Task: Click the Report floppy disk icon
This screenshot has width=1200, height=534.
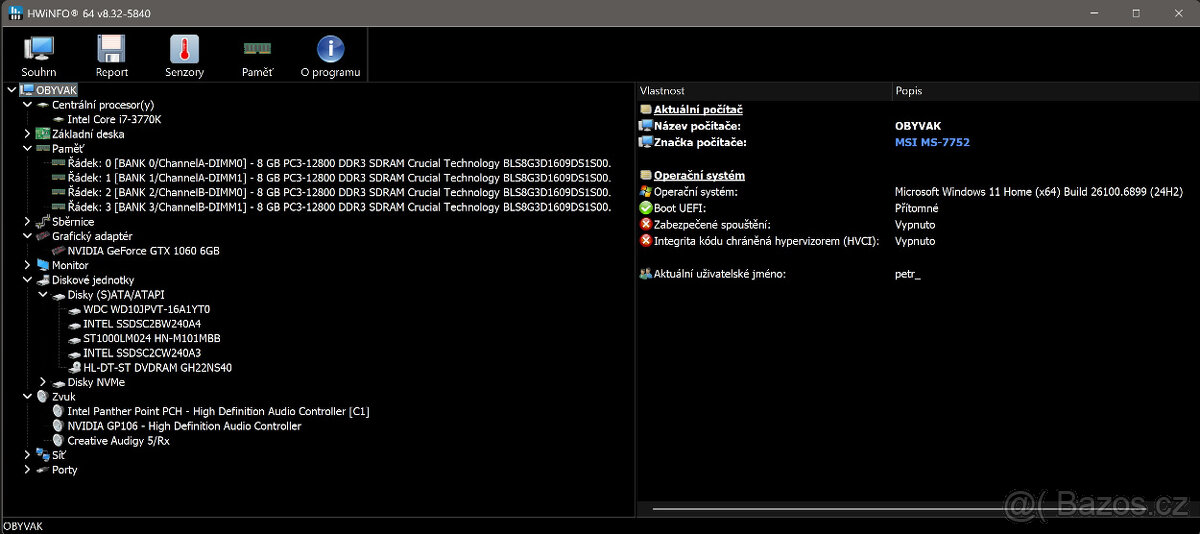Action: point(111,55)
